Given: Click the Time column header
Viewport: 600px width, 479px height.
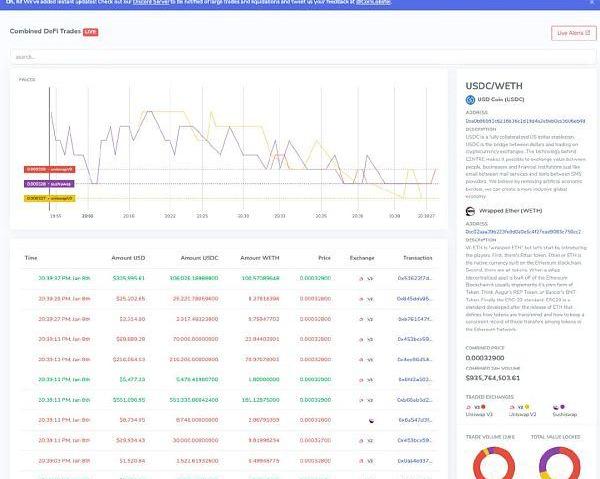Looking at the screenshot, I should 31,258.
